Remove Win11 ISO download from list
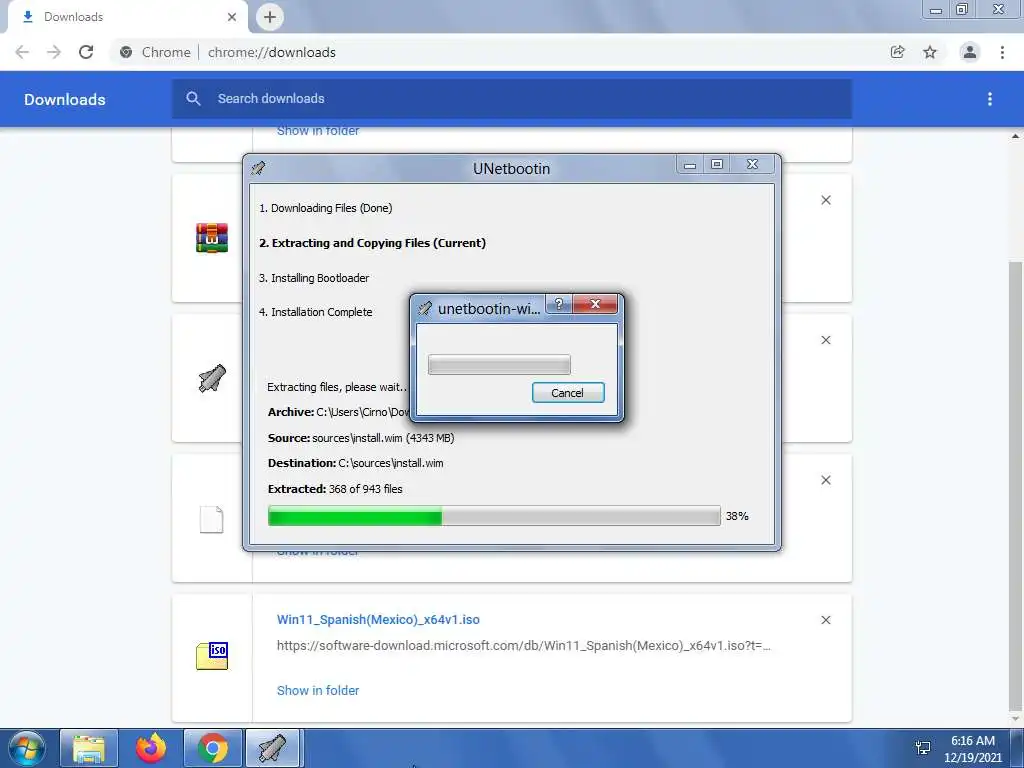1024x768 pixels. click(x=826, y=620)
